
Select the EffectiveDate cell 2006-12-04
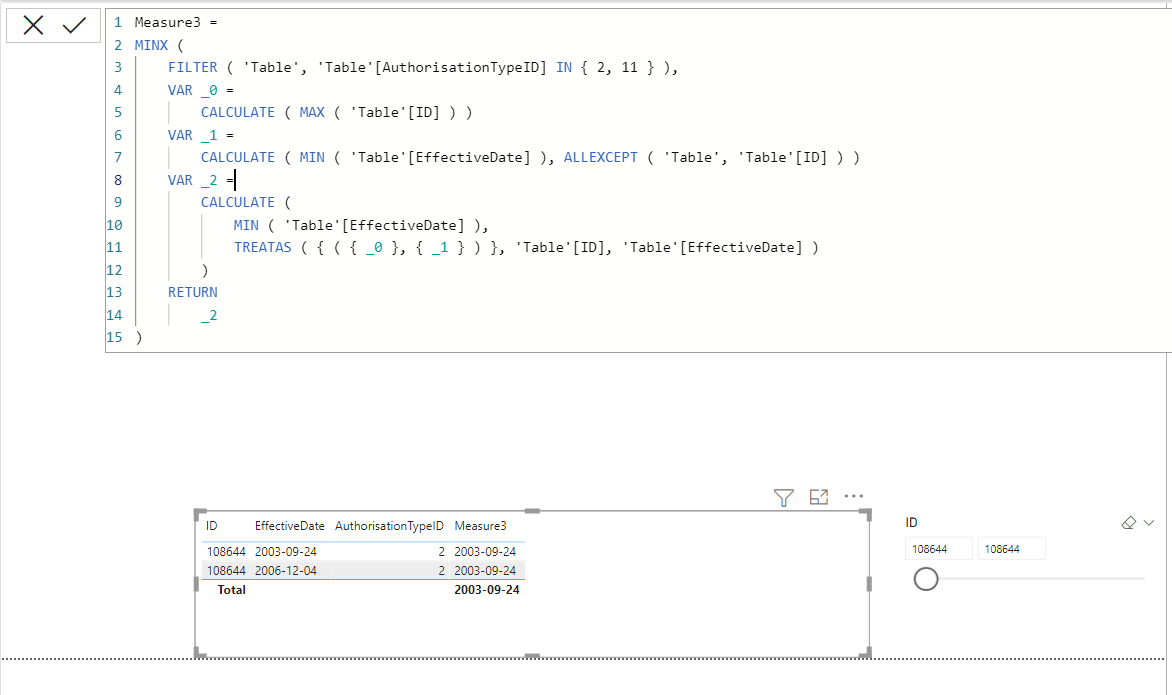point(286,570)
